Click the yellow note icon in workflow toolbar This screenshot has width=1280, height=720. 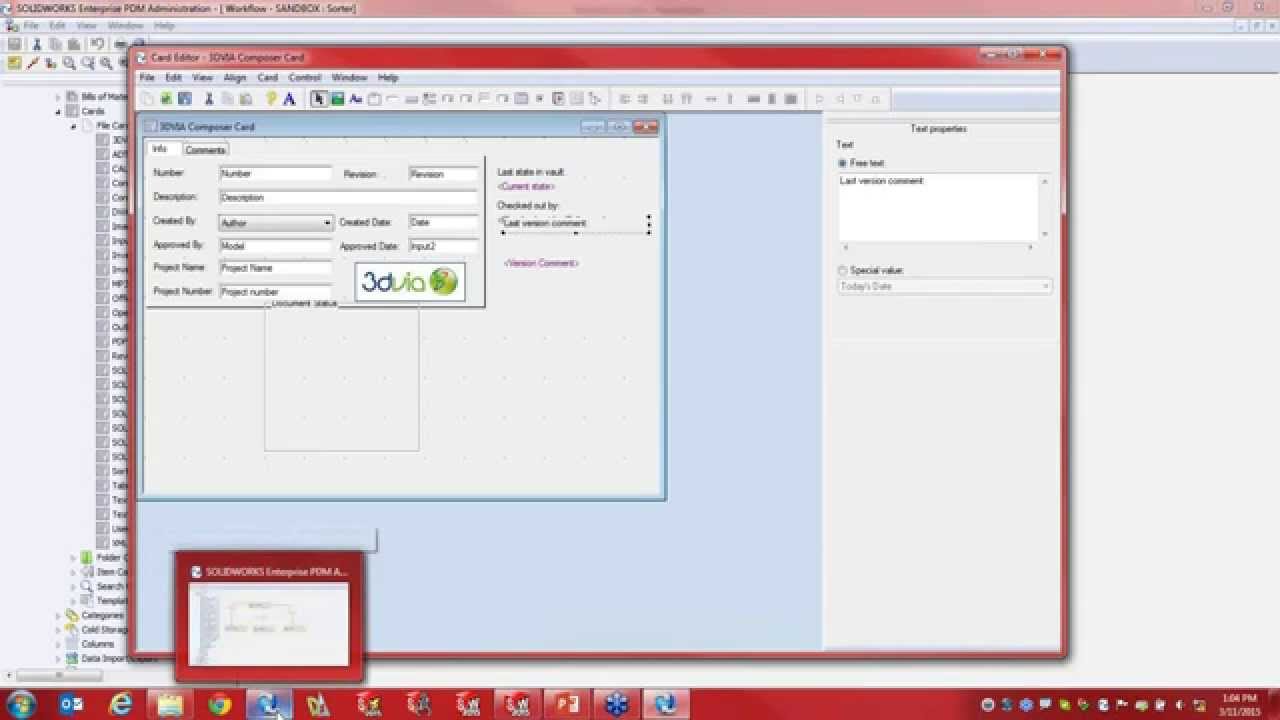click(x=14, y=63)
